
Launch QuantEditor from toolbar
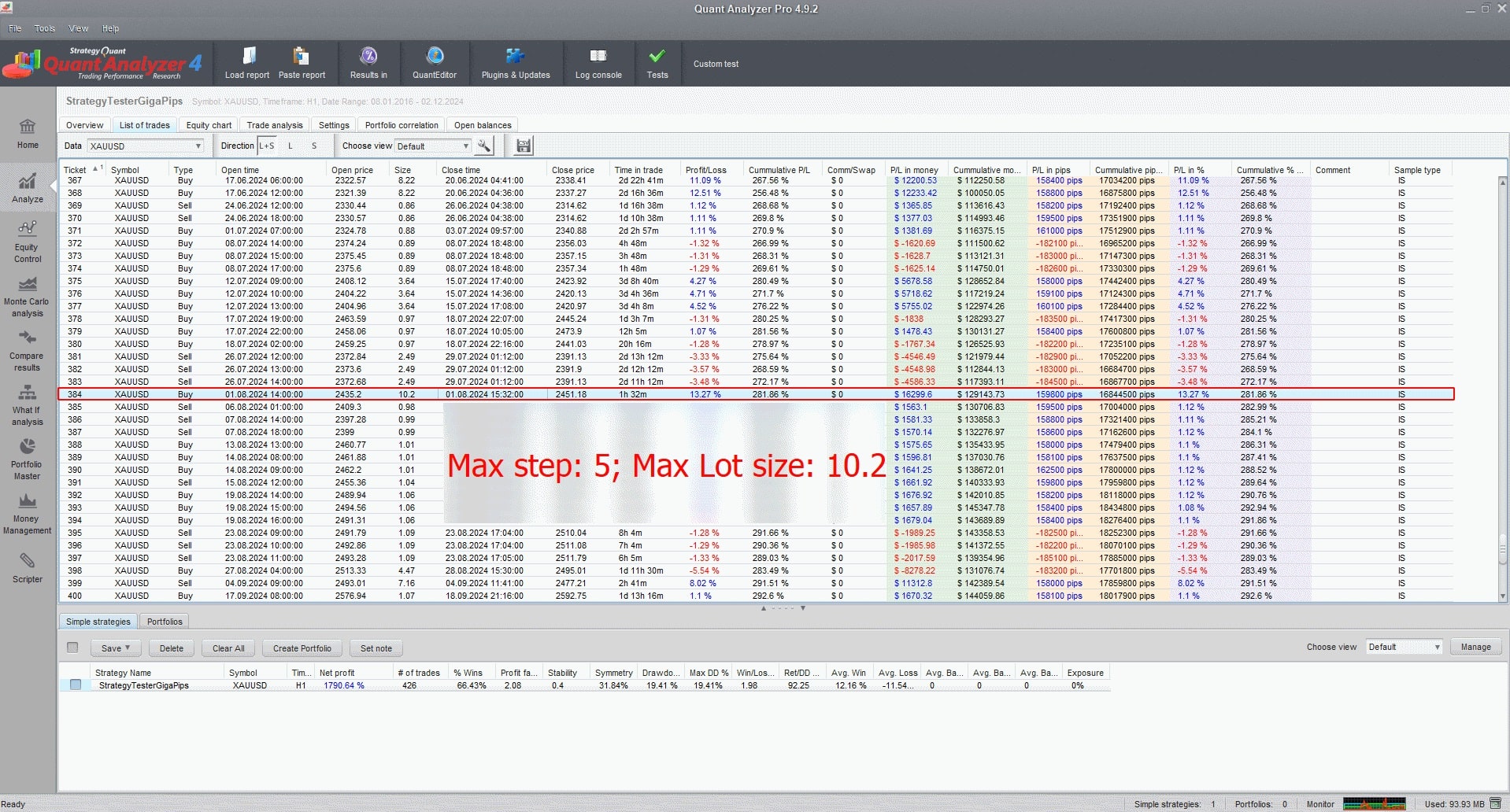coord(435,63)
